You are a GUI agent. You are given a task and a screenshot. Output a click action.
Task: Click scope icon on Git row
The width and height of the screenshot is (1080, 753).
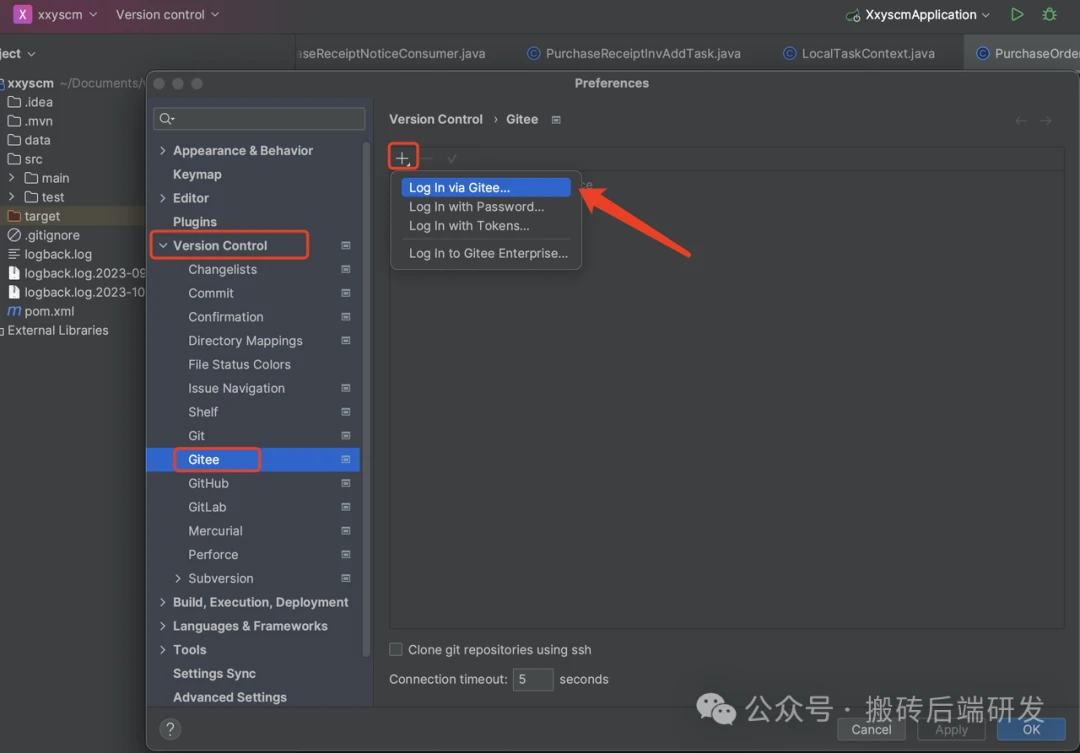346,435
